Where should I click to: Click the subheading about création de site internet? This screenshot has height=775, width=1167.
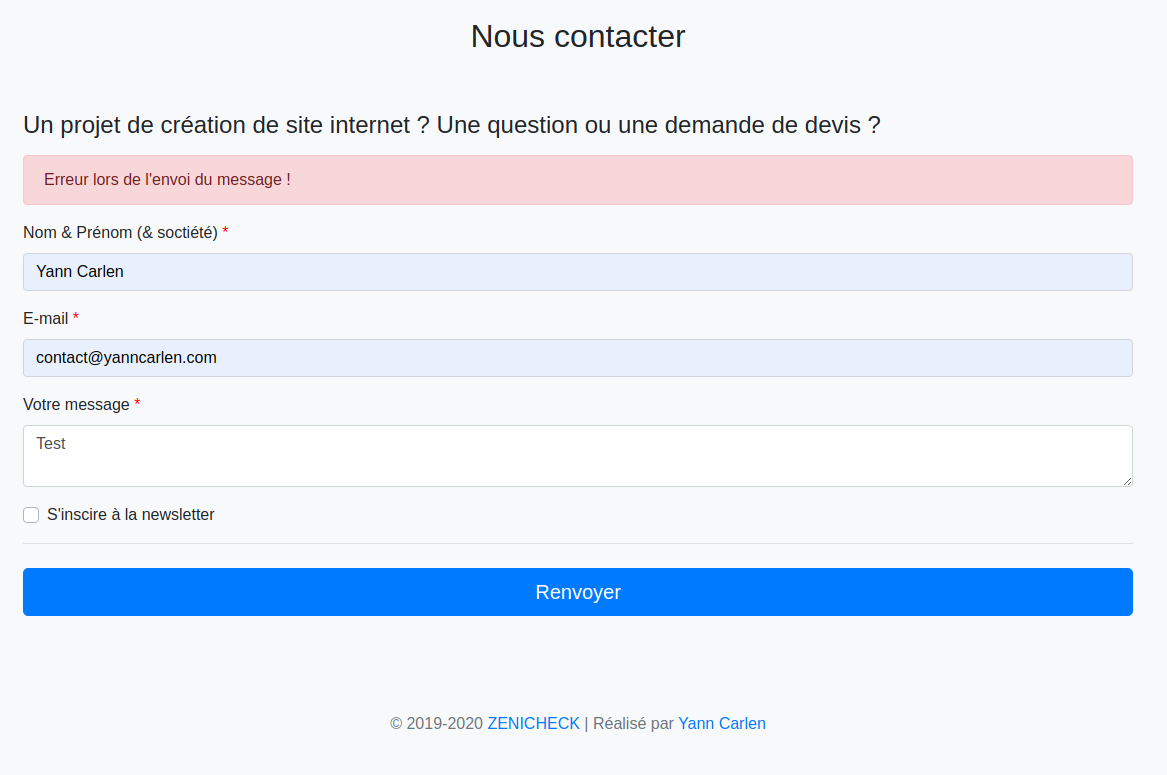[x=451, y=125]
